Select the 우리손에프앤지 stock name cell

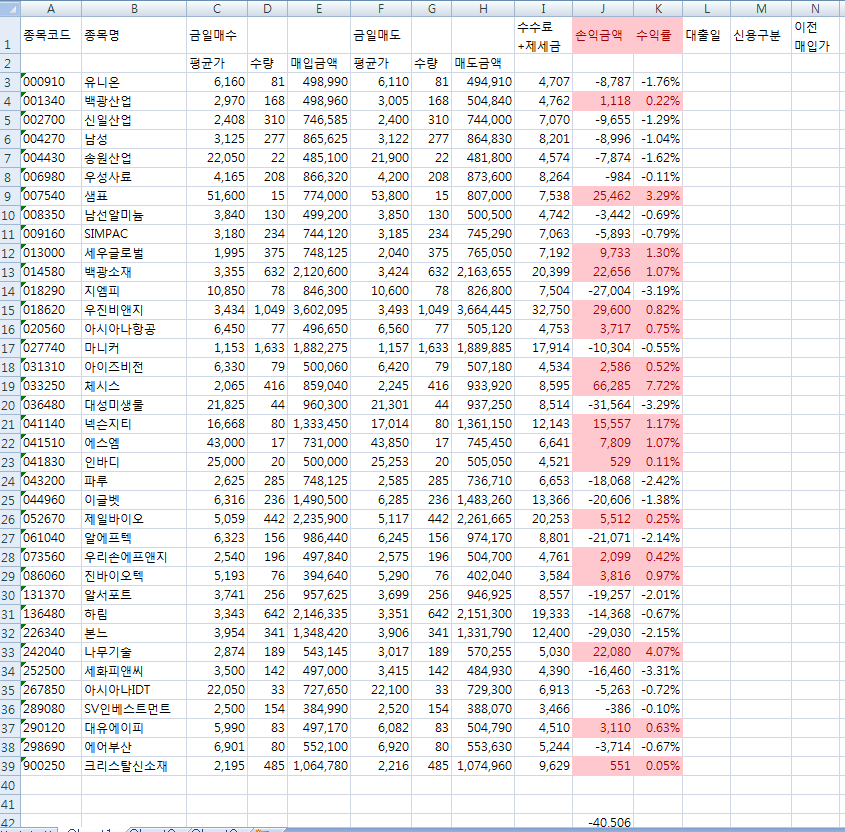click(134, 557)
